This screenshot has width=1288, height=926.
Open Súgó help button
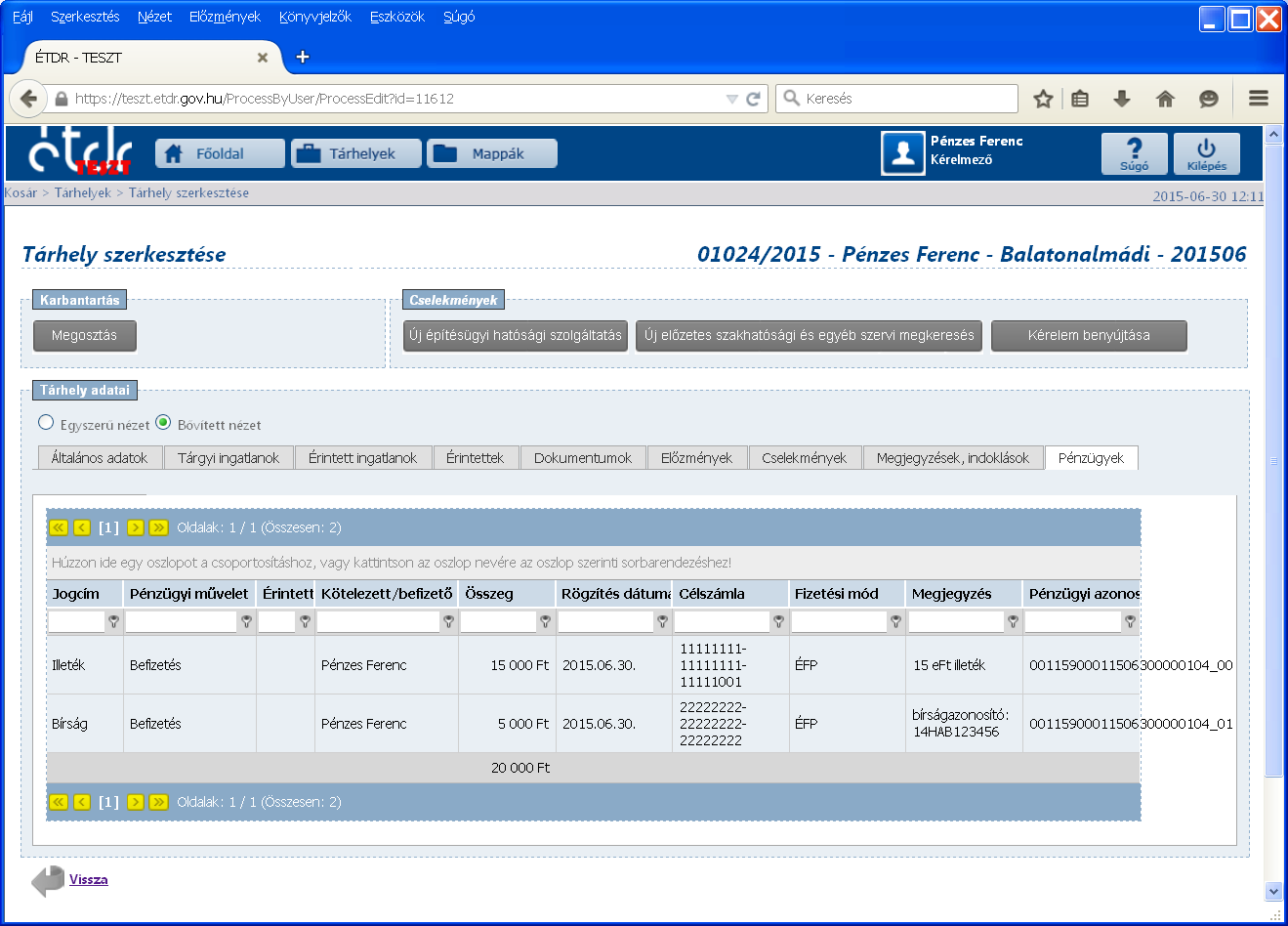(x=1134, y=153)
